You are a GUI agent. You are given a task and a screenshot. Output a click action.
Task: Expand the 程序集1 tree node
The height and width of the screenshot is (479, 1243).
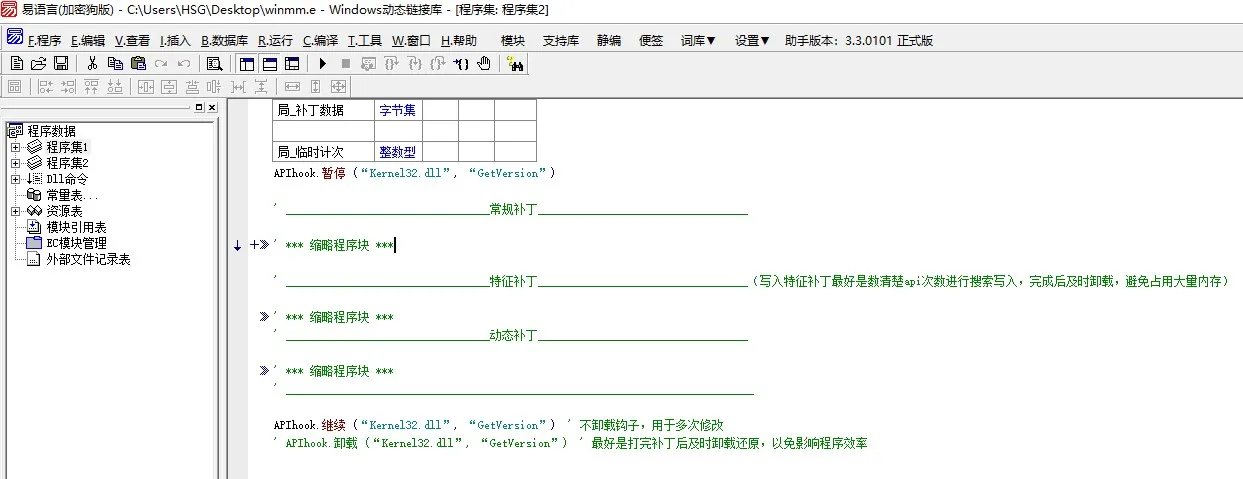[16, 147]
